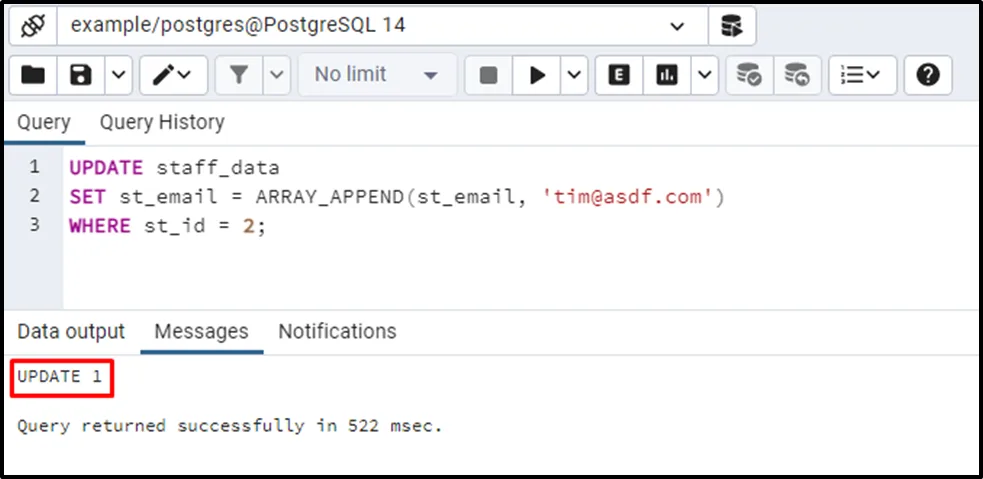Run Explain Analyze chart icon
This screenshot has height=479, width=983.
pos(667,75)
